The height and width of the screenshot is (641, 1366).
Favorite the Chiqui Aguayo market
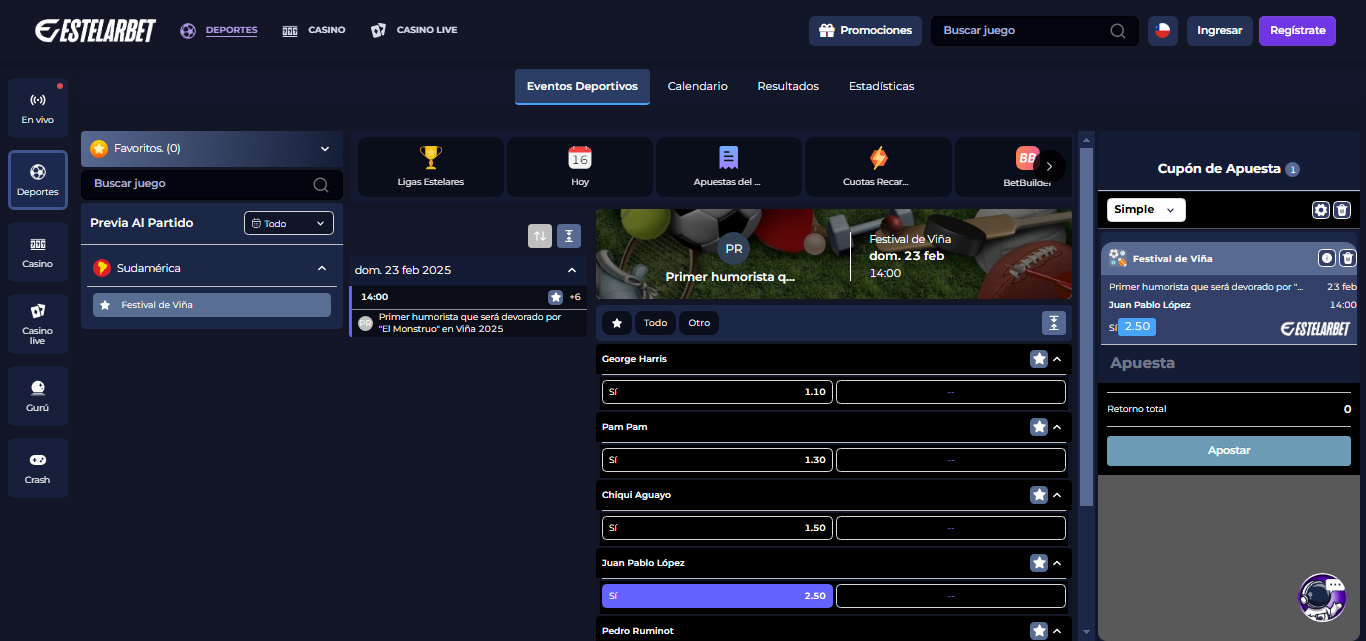(1039, 495)
